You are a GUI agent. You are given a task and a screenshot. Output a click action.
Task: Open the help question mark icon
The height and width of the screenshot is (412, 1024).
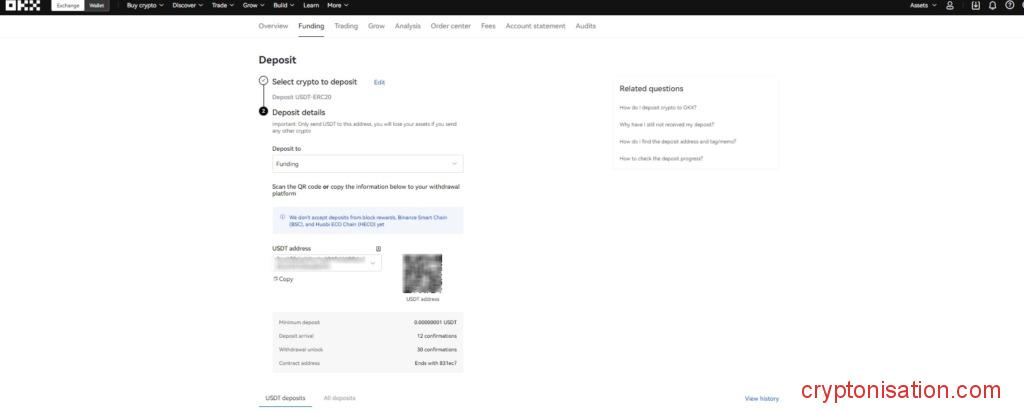[x=1007, y=5]
